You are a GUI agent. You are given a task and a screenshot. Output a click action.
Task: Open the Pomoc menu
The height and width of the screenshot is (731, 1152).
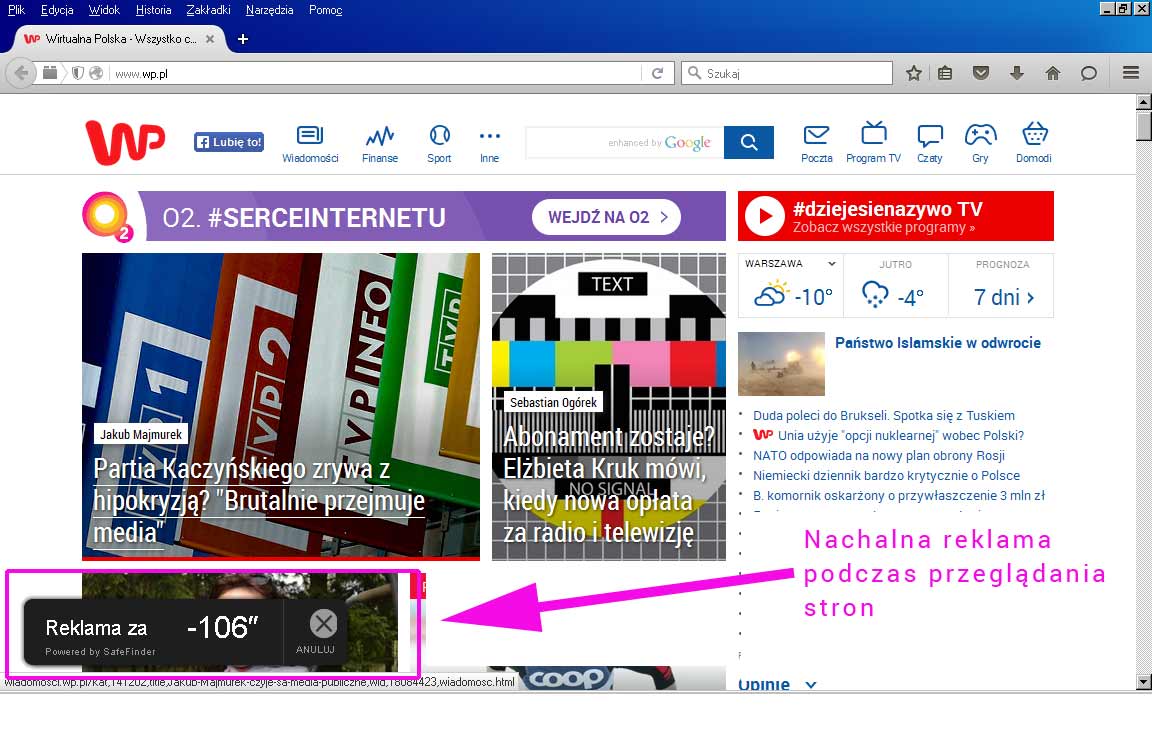pos(325,10)
